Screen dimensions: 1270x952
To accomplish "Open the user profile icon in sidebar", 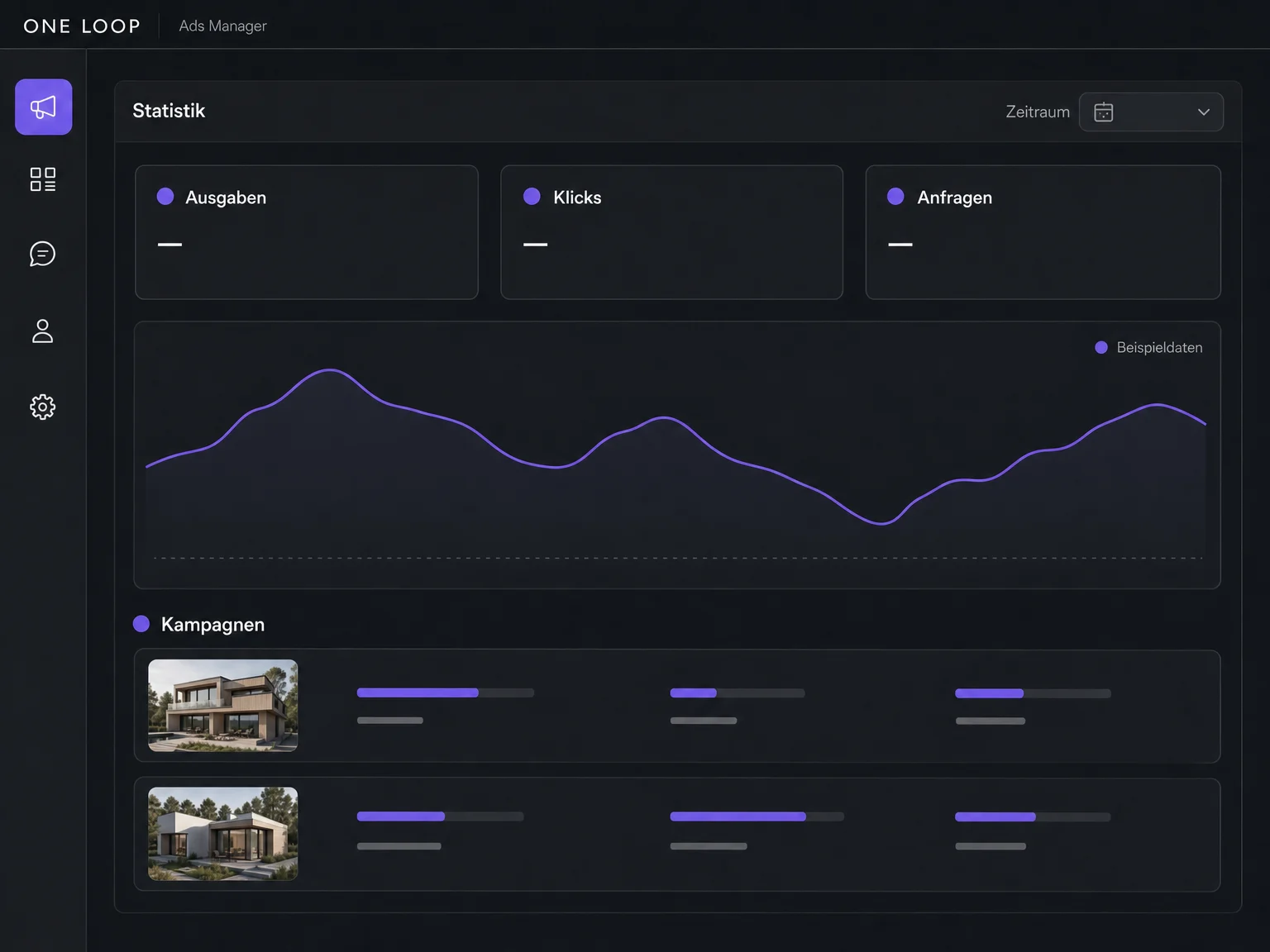I will coord(43,331).
